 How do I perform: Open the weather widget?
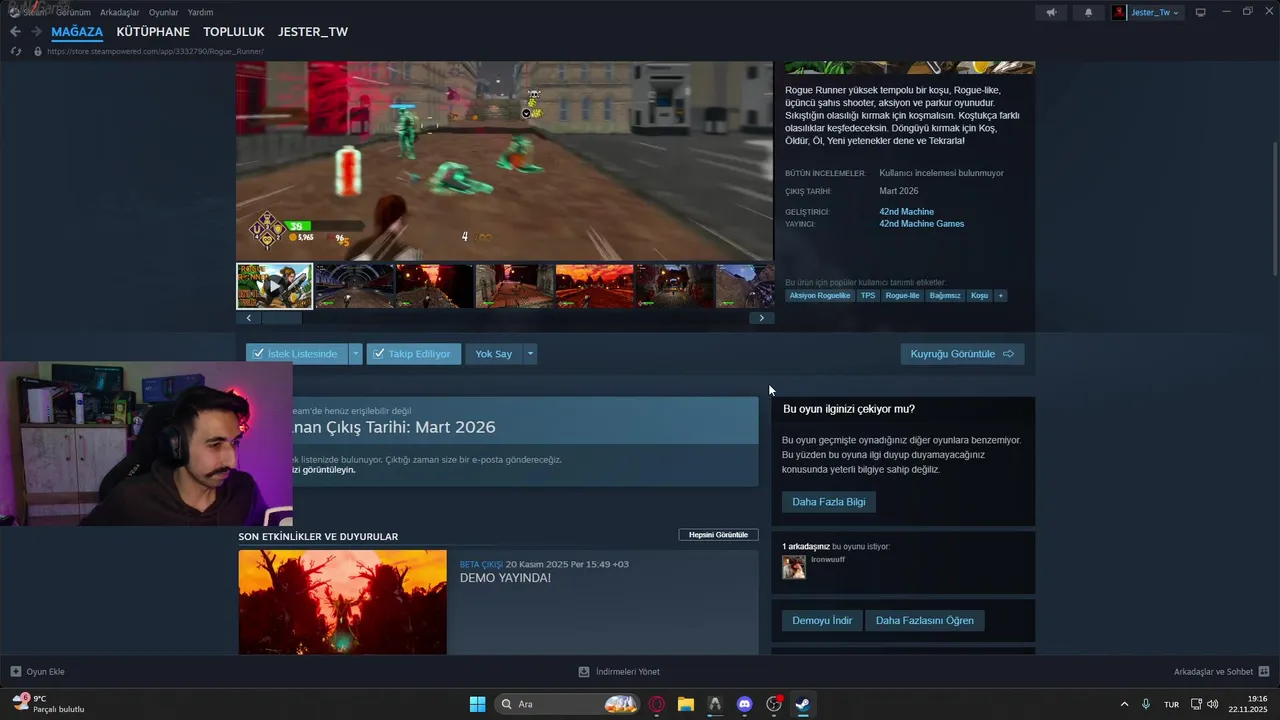click(x=48, y=704)
